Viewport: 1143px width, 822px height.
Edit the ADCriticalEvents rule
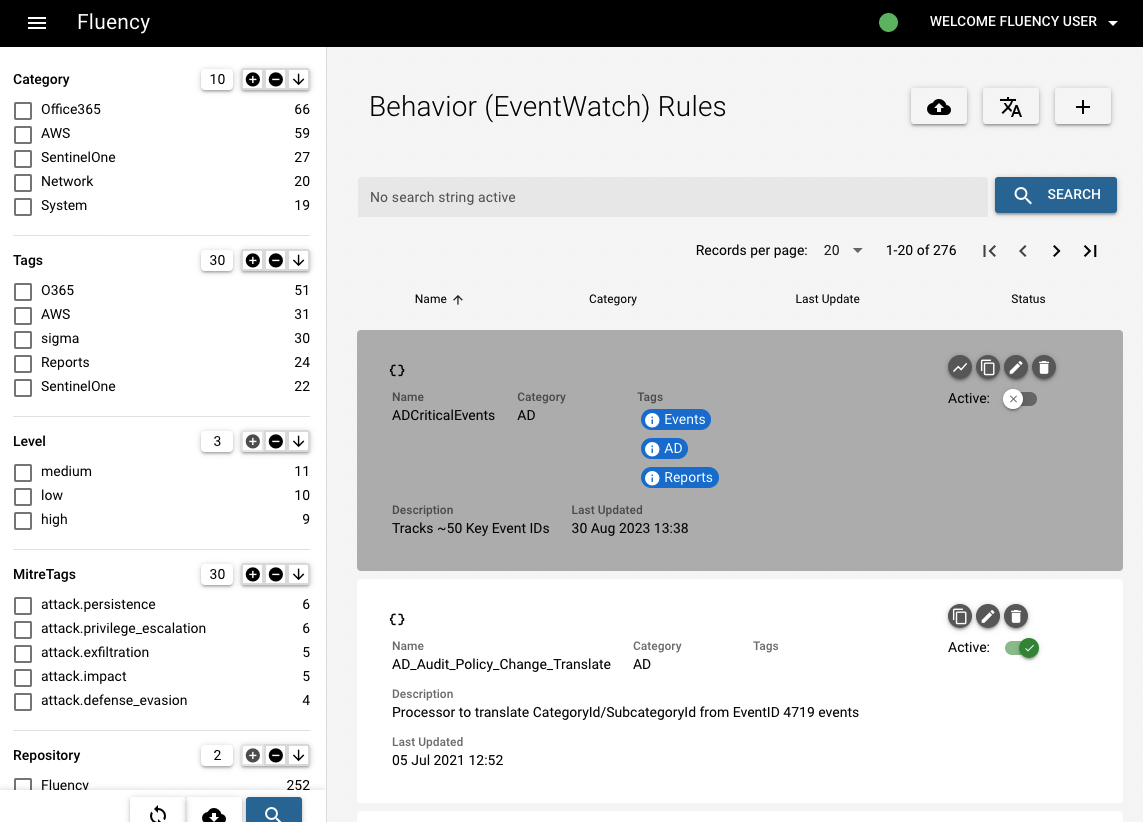(1015, 367)
